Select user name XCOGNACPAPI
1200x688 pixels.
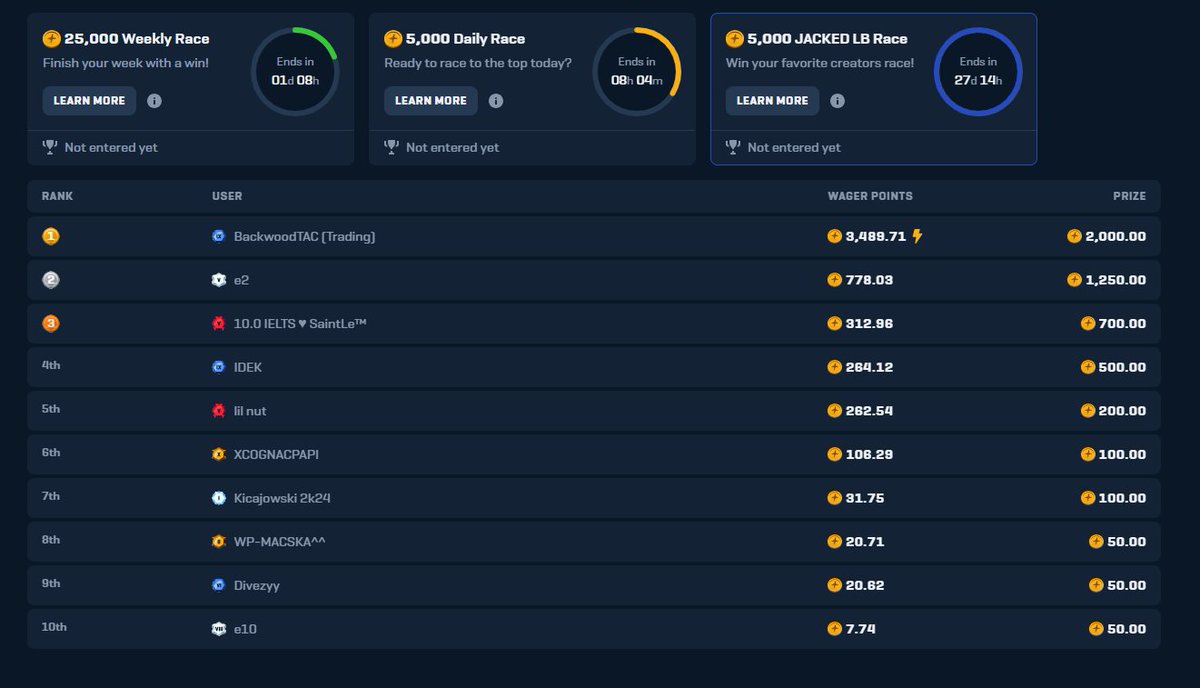pos(276,454)
